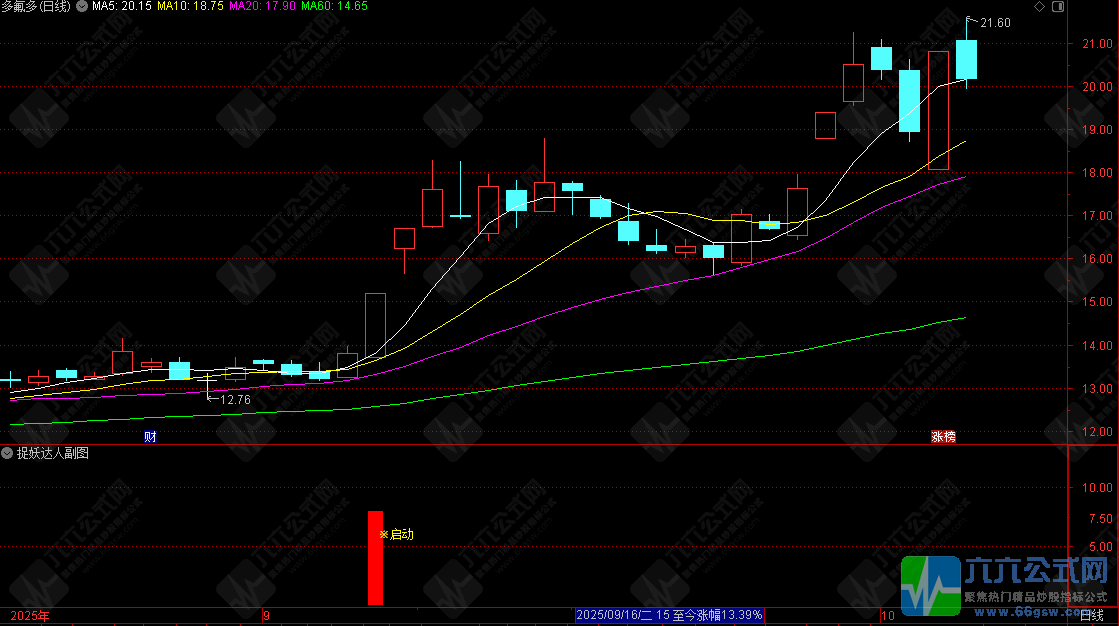
Task: Click the 2025年 label on time axis
Action: click(30, 615)
